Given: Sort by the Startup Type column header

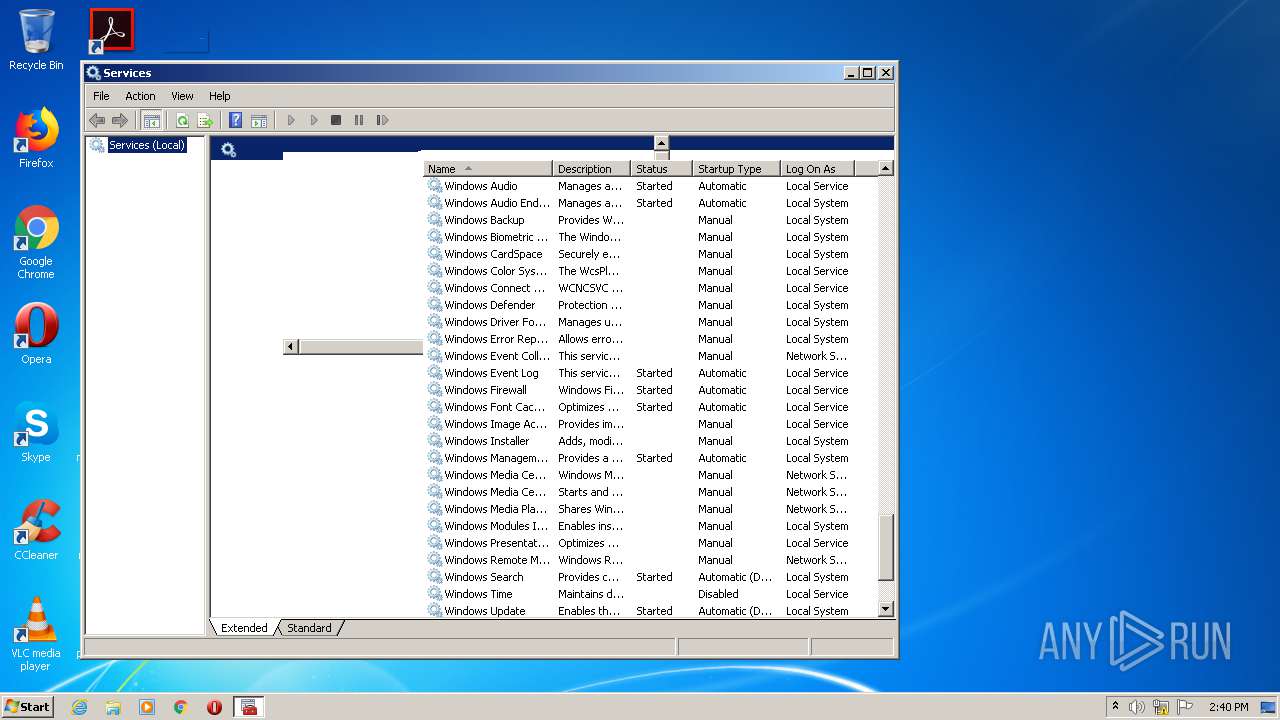Looking at the screenshot, I should coord(736,169).
